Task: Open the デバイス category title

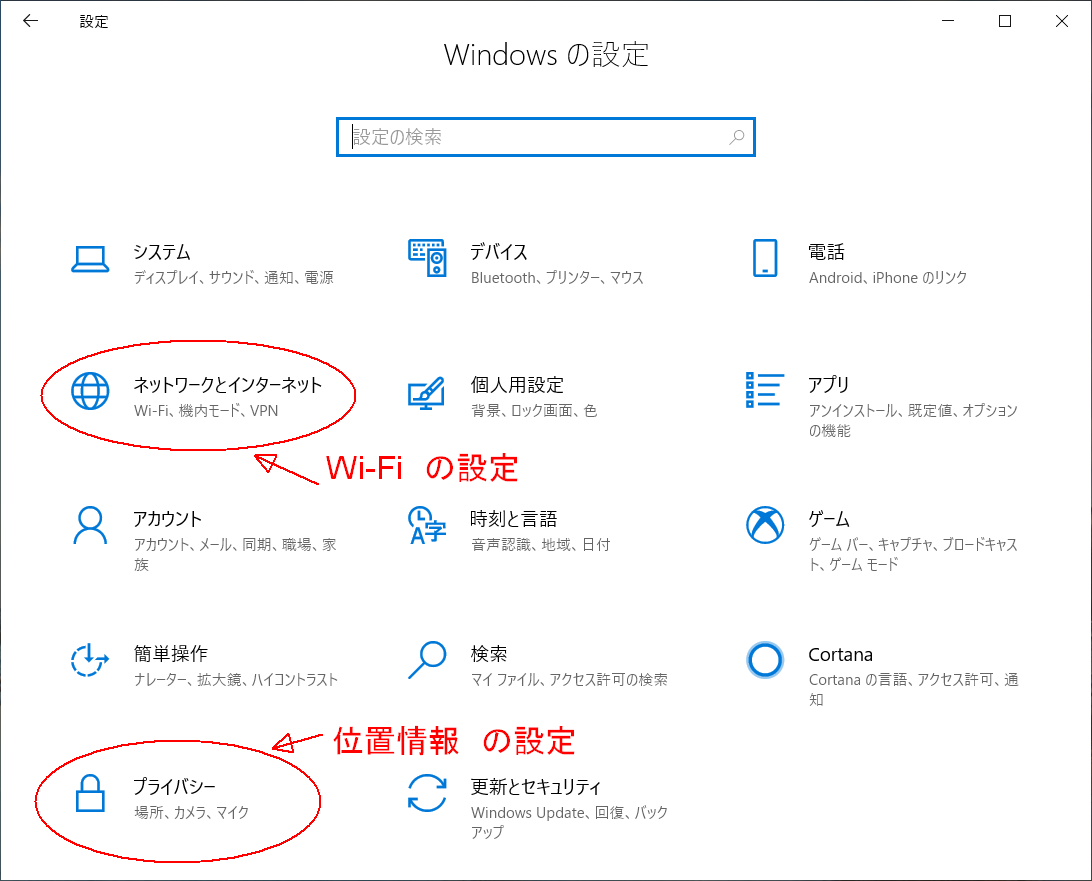Action: [x=499, y=252]
